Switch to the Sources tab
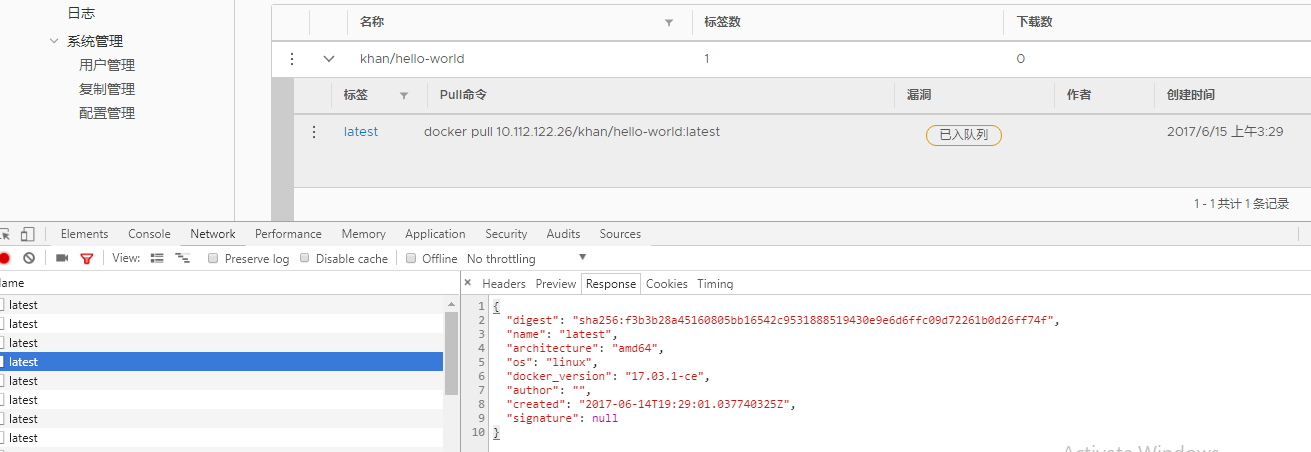The width and height of the screenshot is (1311, 452). [620, 234]
